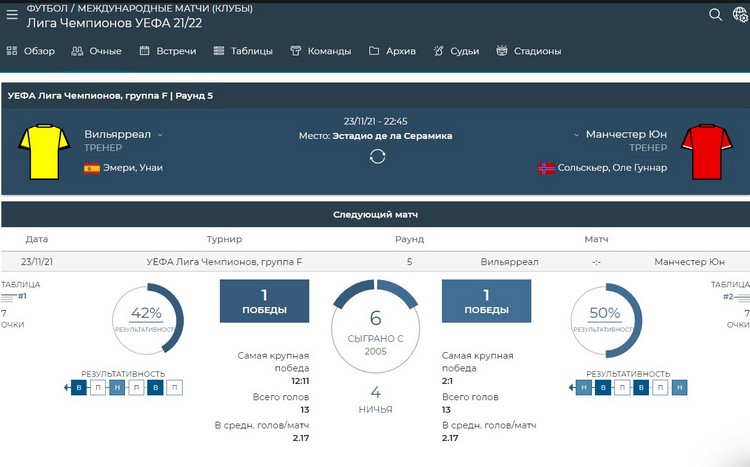This screenshot has width=750, height=467.
Task: Click the 50% результативность gauge
Action: coord(606,320)
